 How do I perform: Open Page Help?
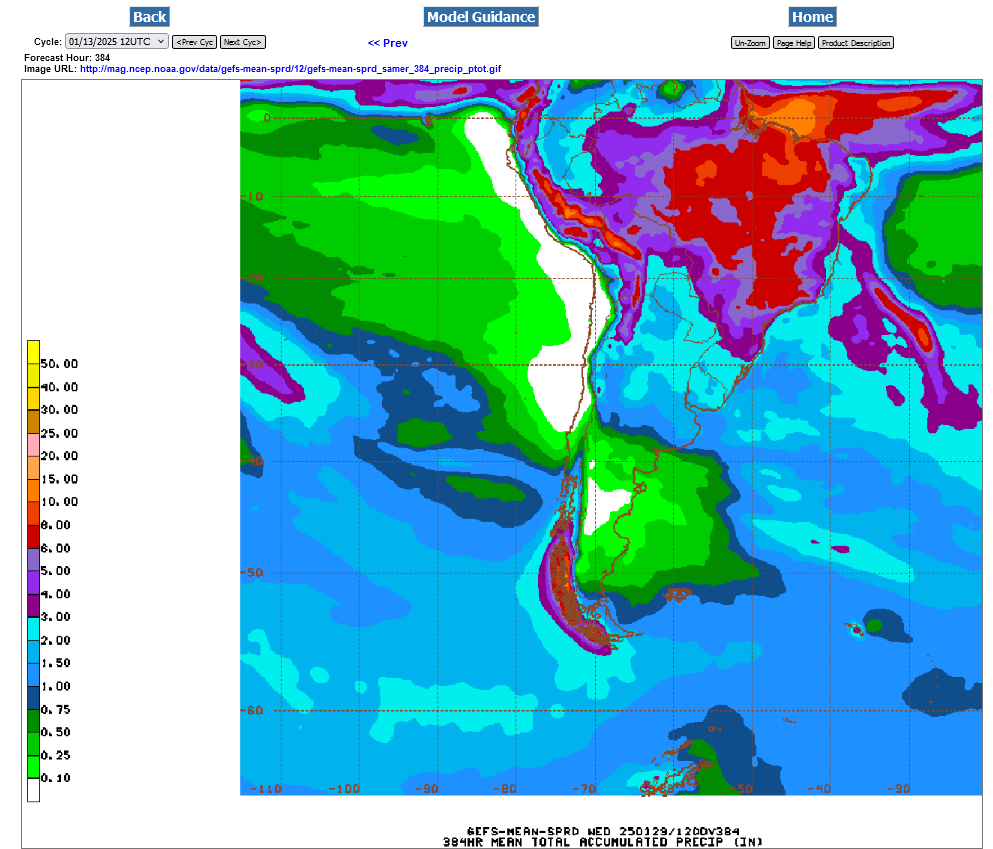coord(793,43)
